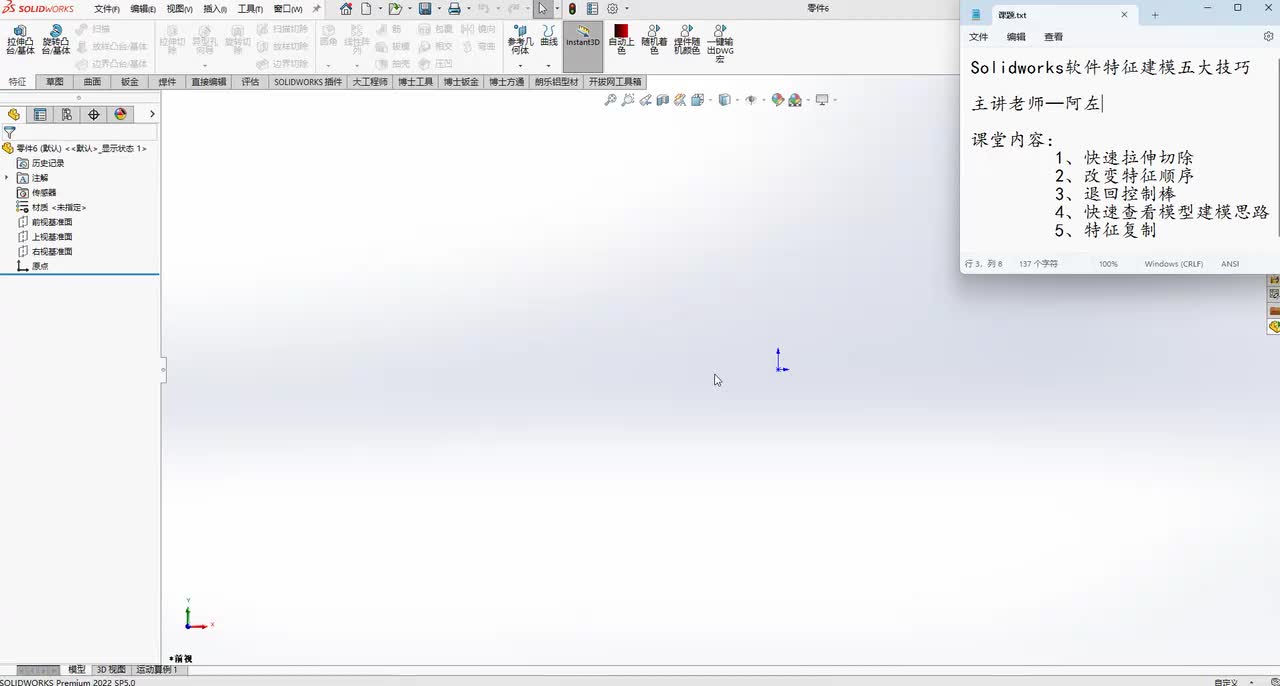This screenshot has height=686, width=1280.
Task: Switch to the 评估 (Evaluate) ribbon tab
Action: pos(250,82)
